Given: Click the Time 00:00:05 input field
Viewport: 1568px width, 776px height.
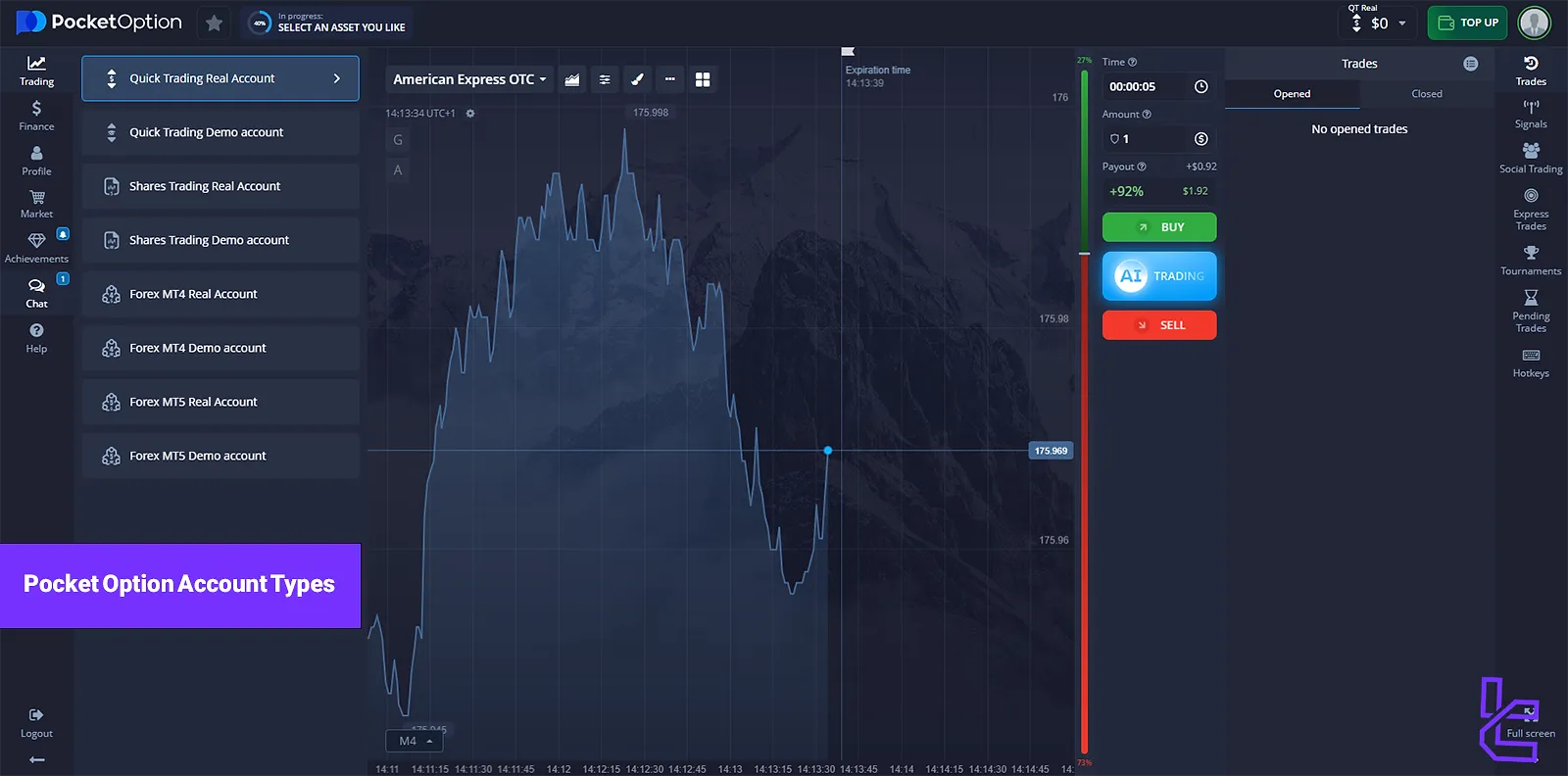Looking at the screenshot, I should click(x=1159, y=87).
